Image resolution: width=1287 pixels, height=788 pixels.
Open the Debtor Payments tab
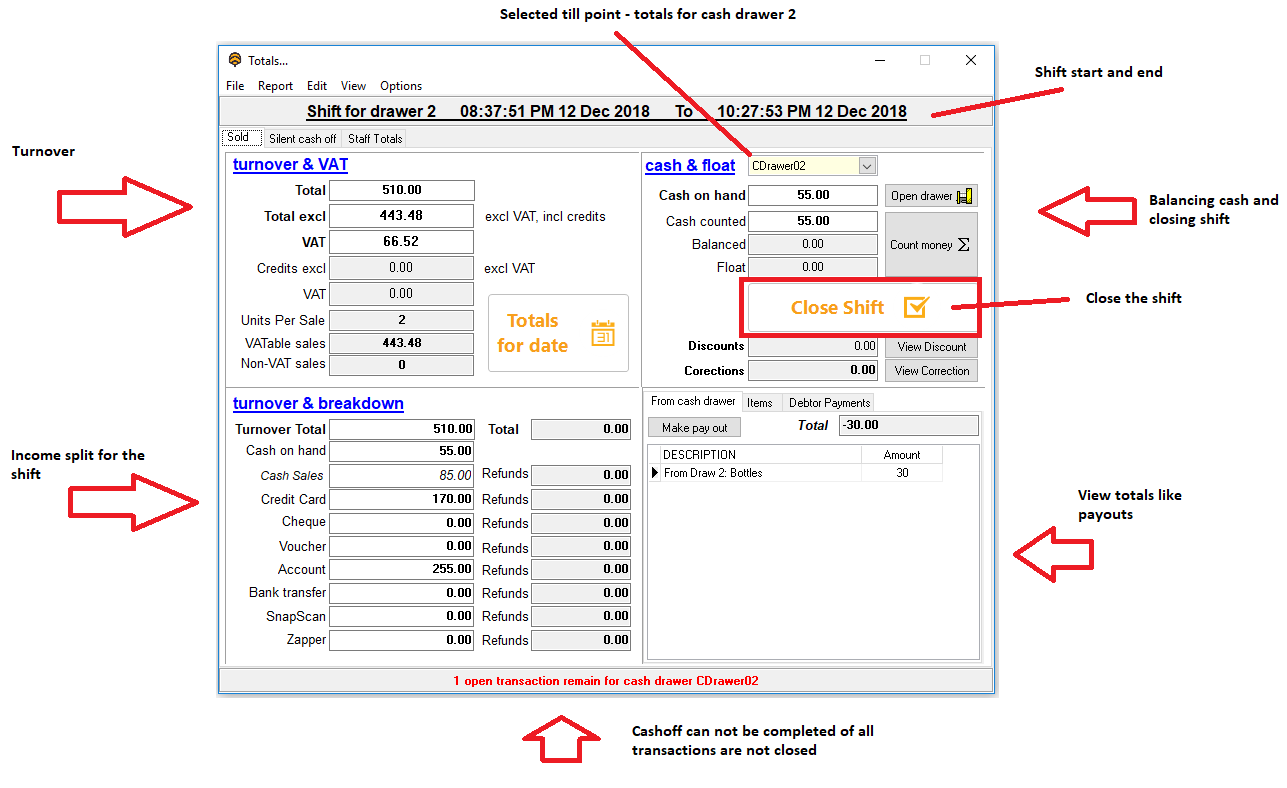[x=829, y=403]
